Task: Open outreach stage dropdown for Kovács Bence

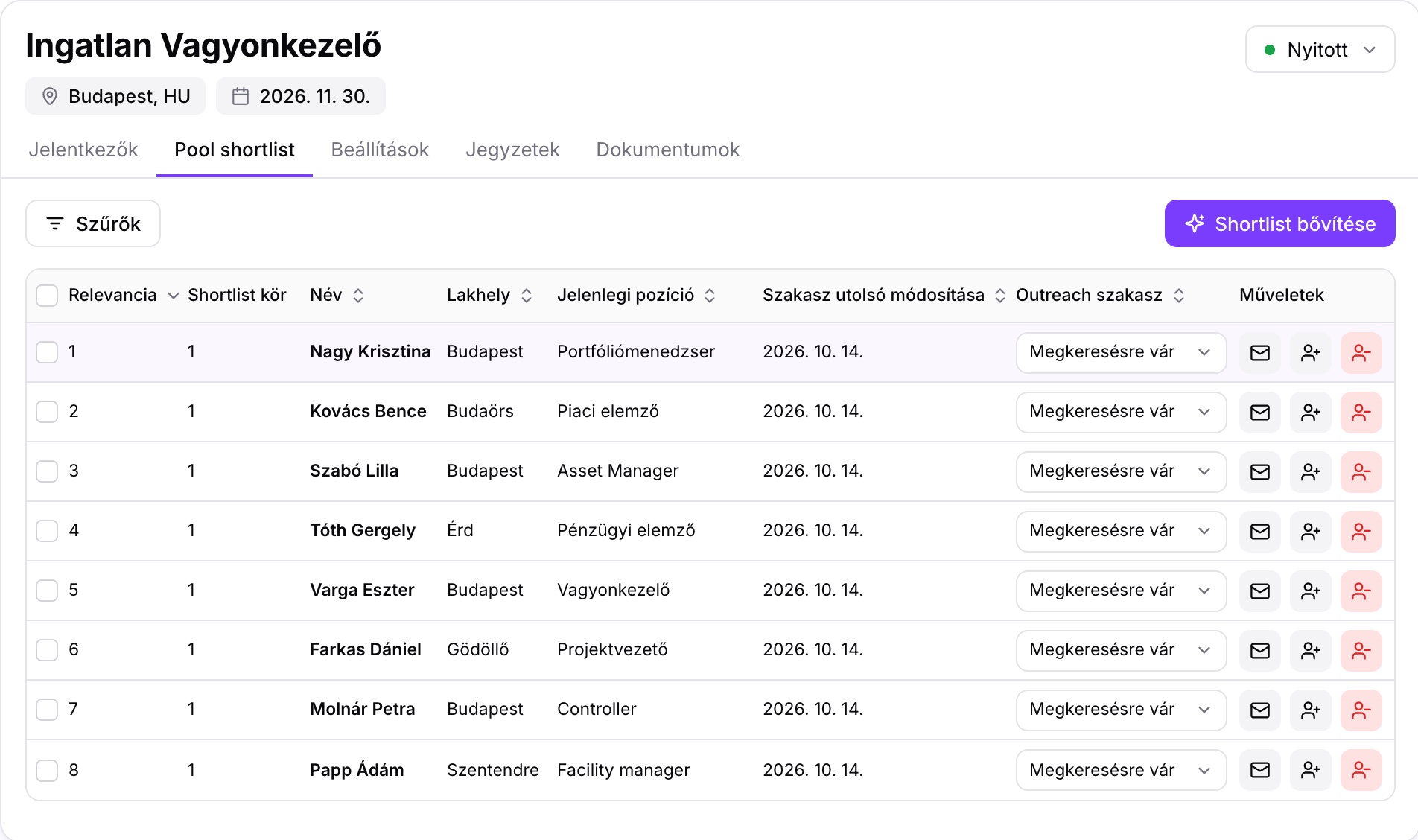Action: pos(1121,413)
